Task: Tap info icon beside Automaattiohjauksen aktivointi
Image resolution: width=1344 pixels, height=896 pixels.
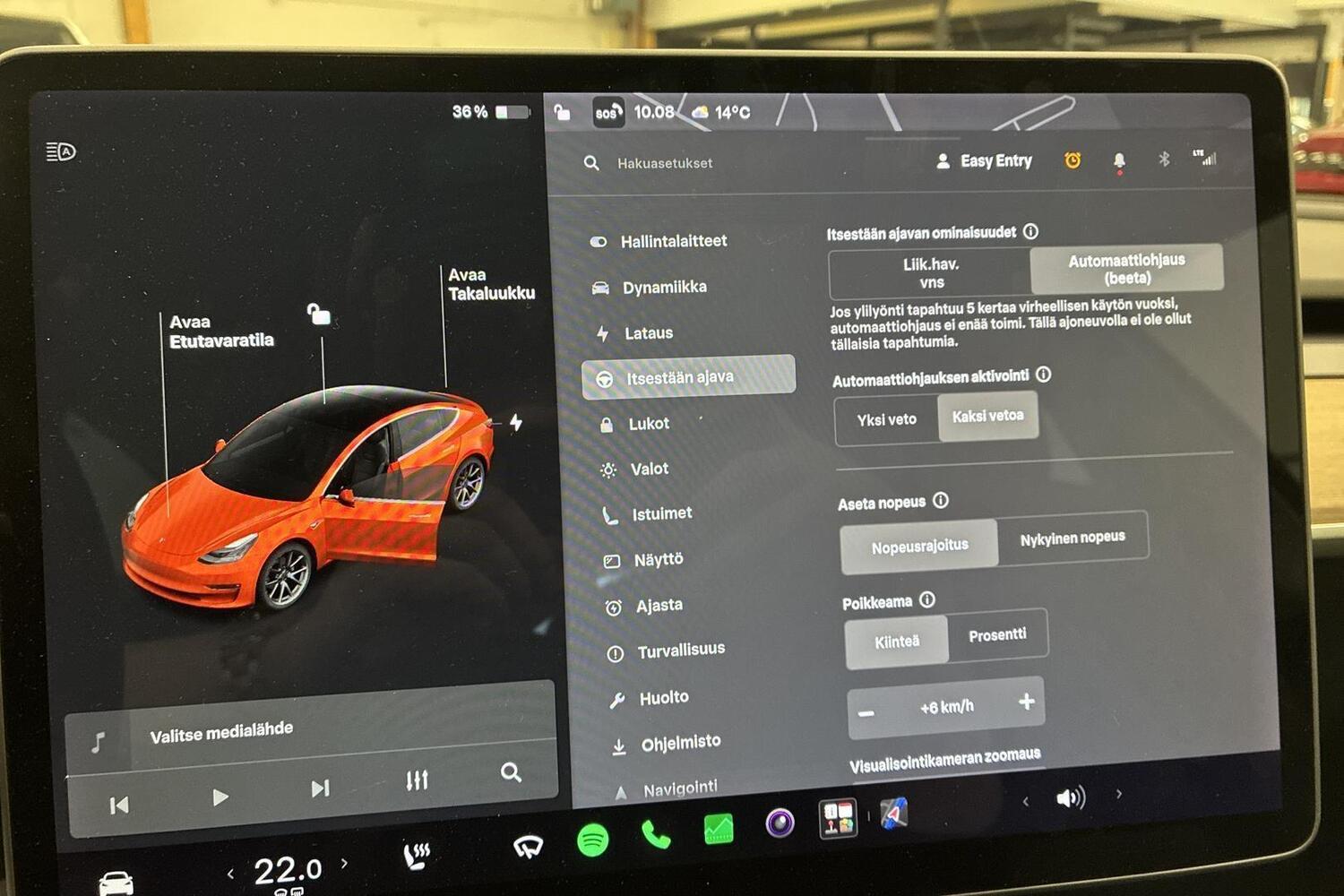Action: pyautogui.click(x=1044, y=375)
